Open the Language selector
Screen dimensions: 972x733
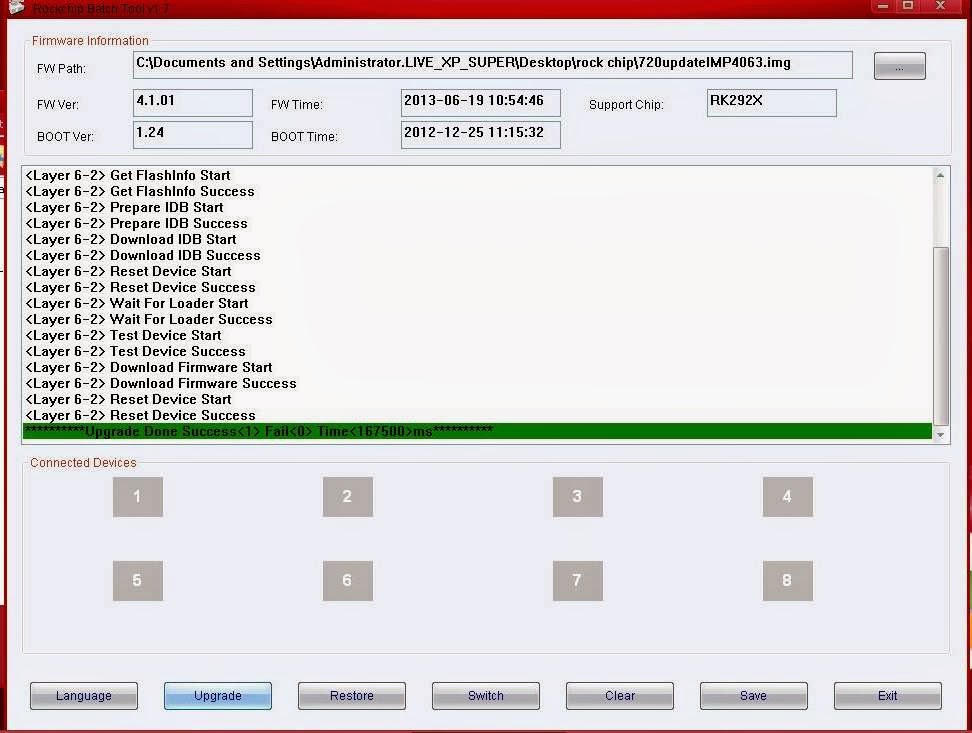[x=83, y=695]
